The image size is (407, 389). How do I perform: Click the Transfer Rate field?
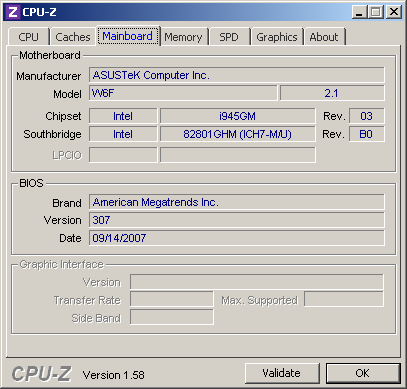tap(172, 299)
